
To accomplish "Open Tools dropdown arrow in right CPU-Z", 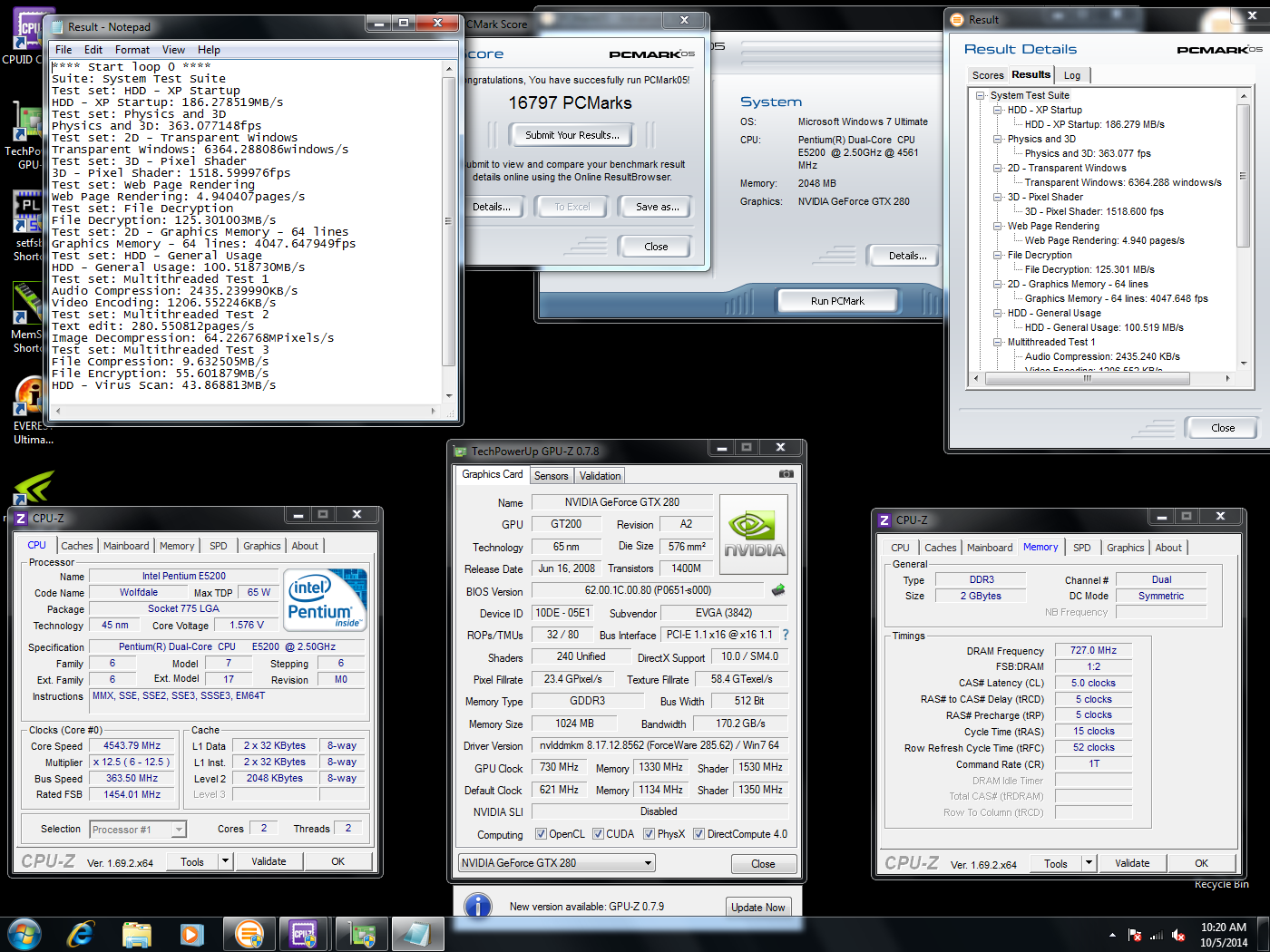I will [x=1089, y=863].
